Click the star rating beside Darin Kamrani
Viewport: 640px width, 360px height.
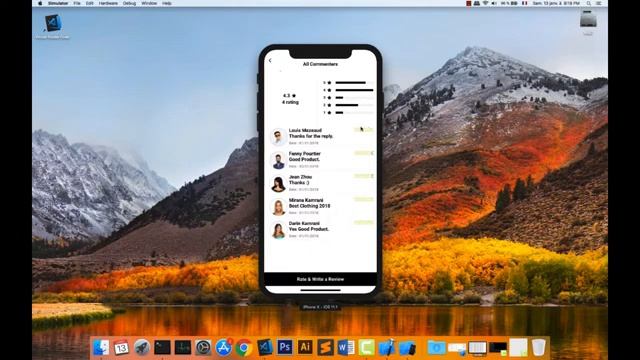(364, 222)
